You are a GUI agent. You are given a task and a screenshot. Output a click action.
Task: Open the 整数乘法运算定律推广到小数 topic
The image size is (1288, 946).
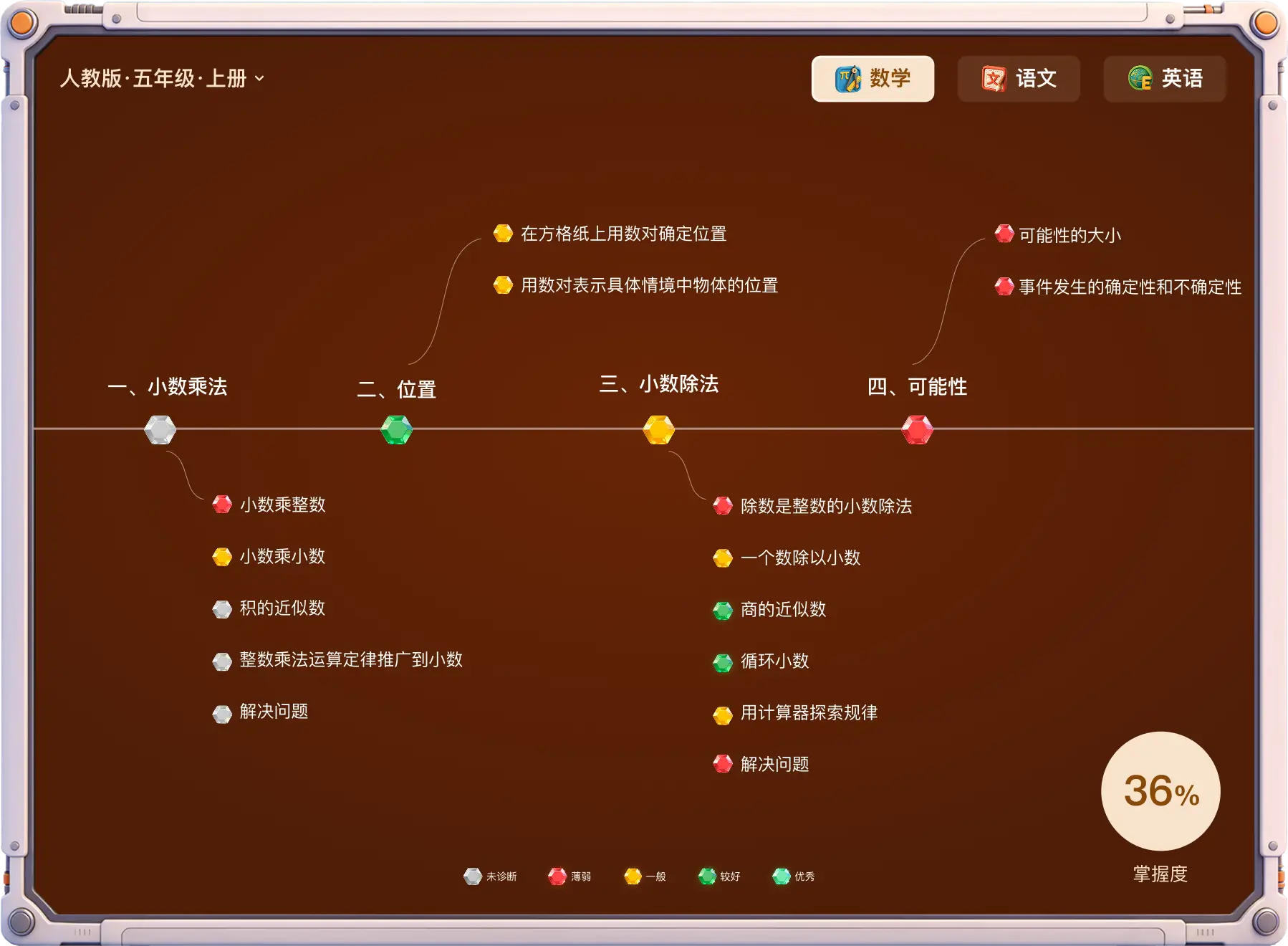[351, 660]
